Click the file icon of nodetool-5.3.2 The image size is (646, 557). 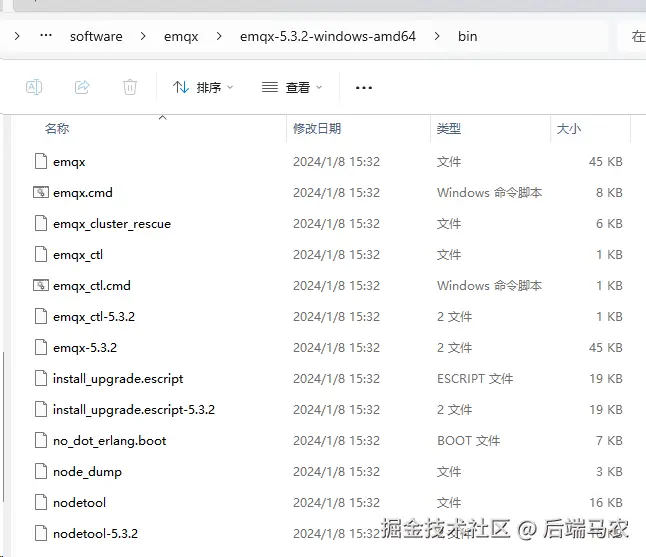(x=41, y=533)
